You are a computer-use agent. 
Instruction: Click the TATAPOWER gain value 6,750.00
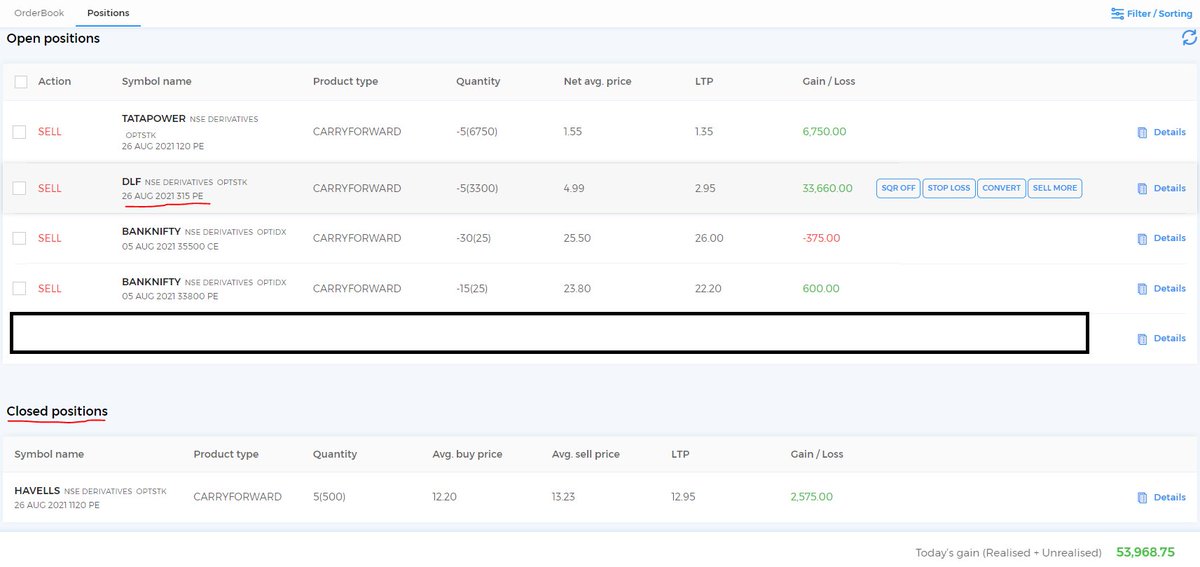[x=825, y=132]
